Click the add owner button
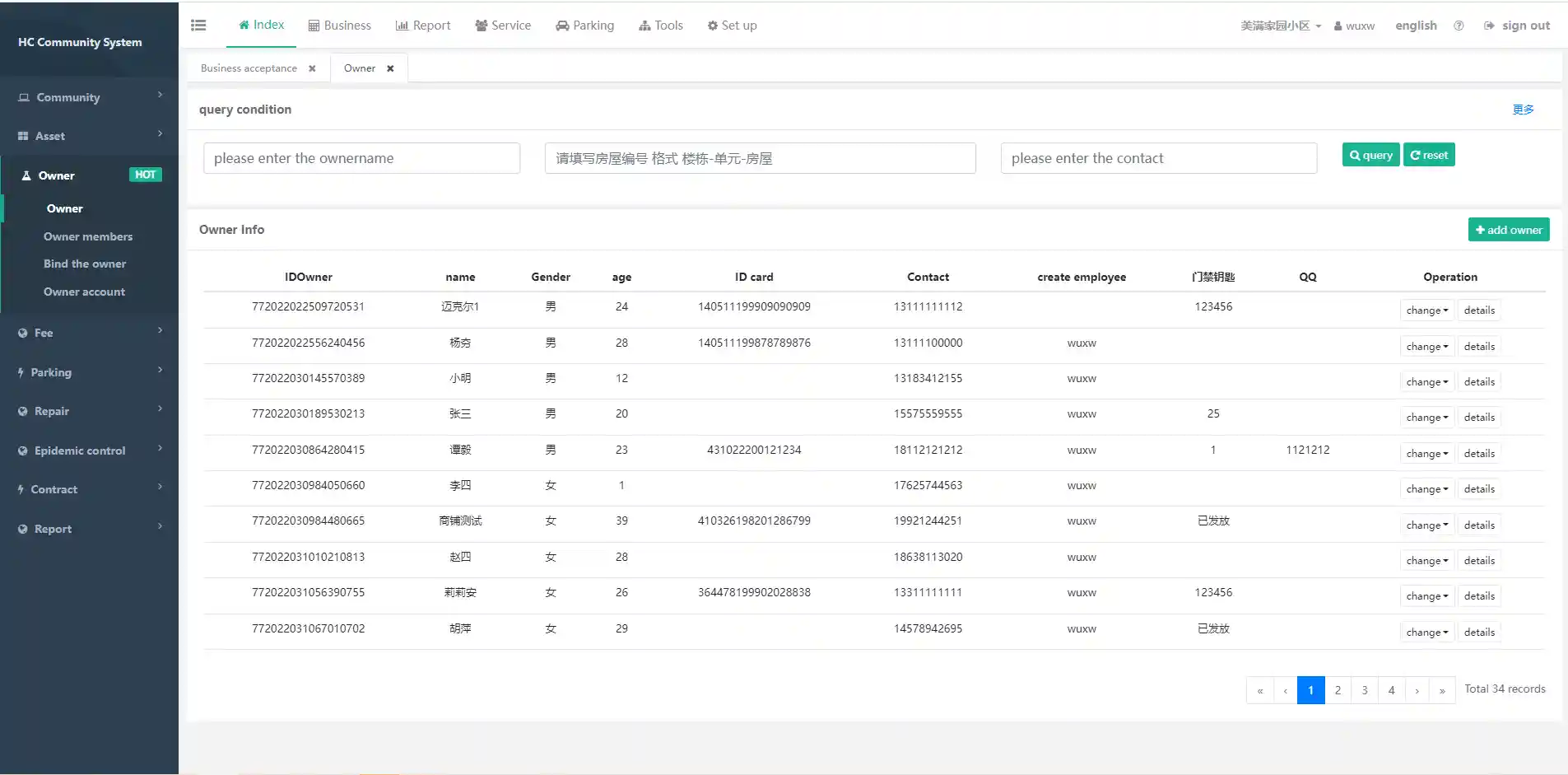The height and width of the screenshot is (775, 1568). (1508, 230)
